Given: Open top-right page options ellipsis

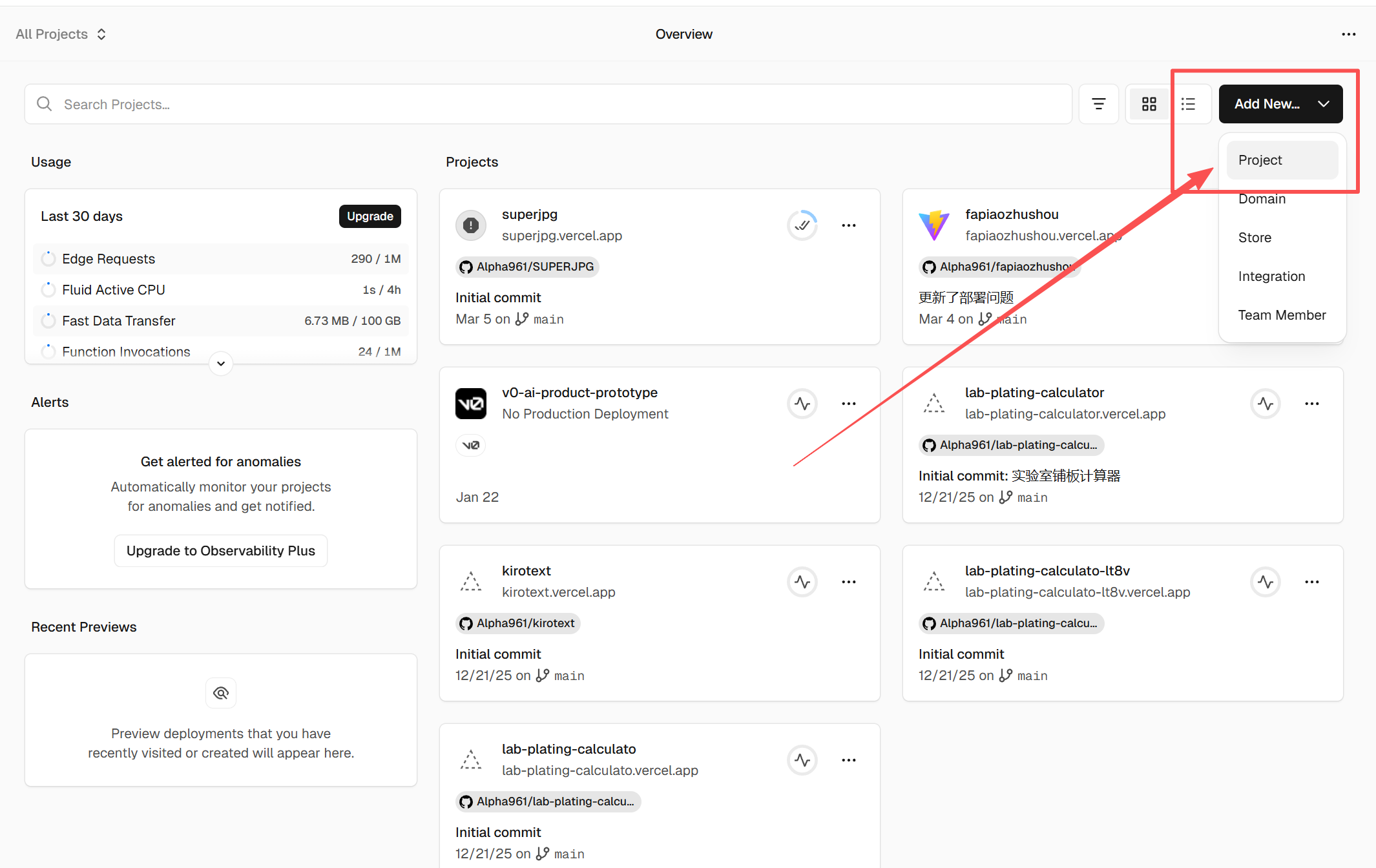Looking at the screenshot, I should [1348, 34].
